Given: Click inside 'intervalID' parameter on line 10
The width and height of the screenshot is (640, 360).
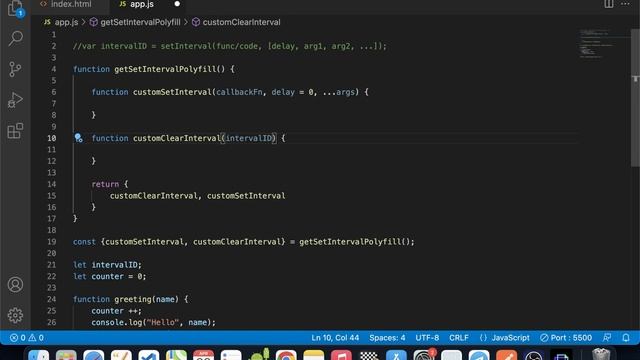Looking at the screenshot, I should [x=249, y=138].
